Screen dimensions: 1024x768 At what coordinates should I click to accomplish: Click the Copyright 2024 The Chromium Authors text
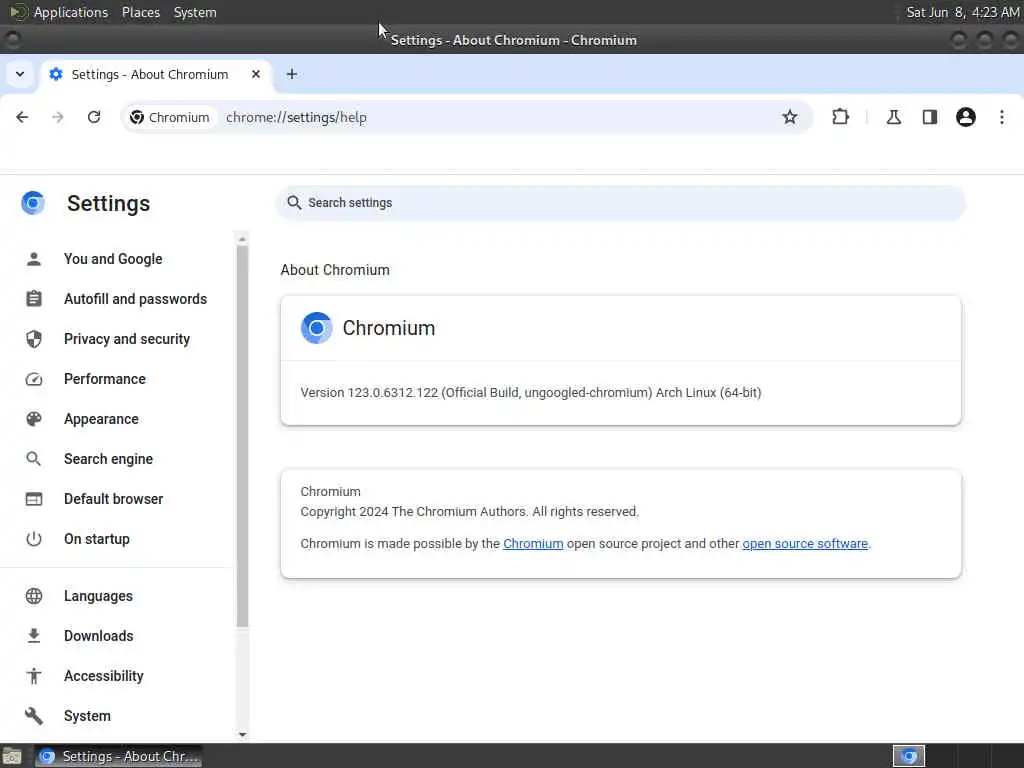click(470, 511)
